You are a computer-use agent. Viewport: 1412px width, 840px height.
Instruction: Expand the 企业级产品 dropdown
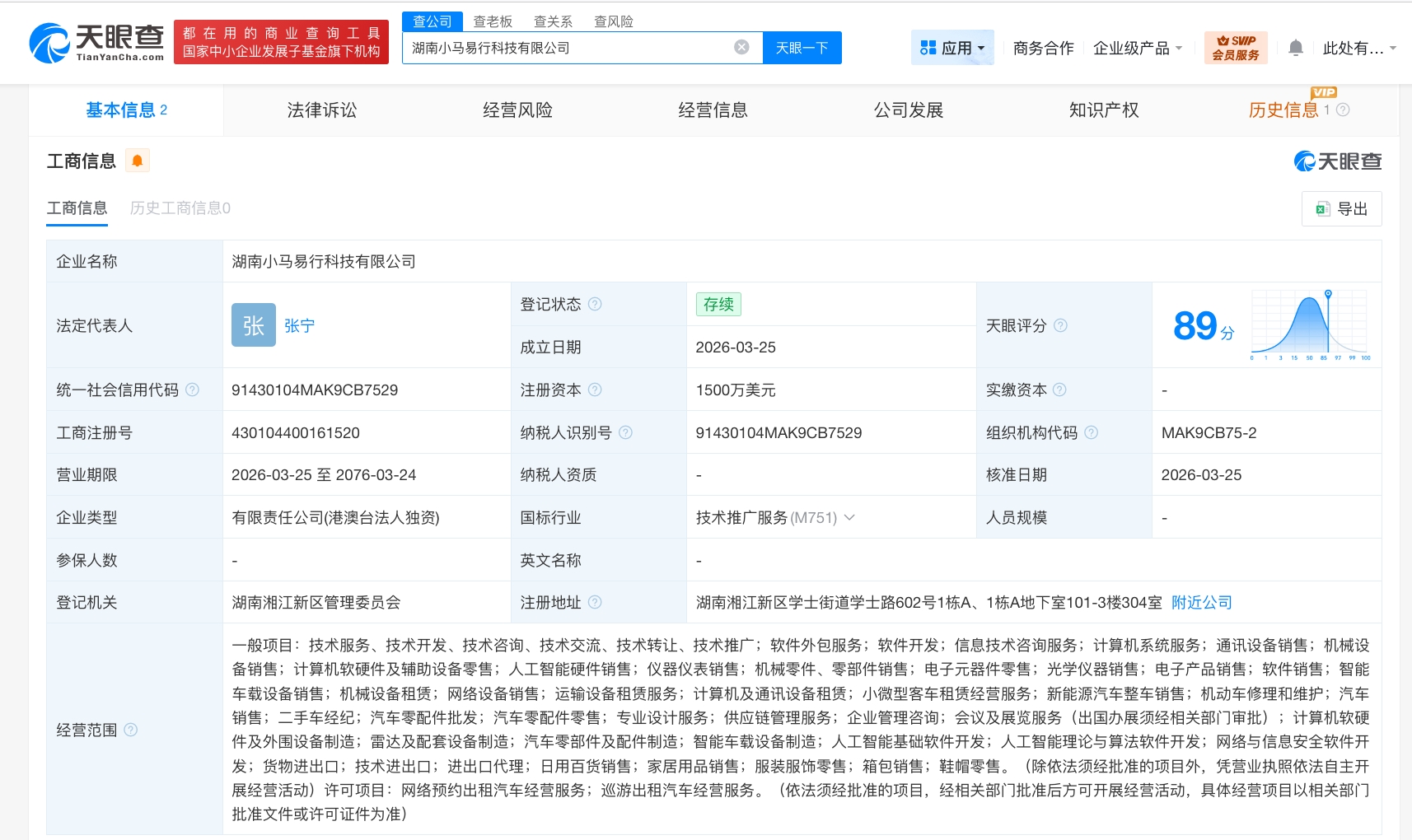pos(1137,48)
